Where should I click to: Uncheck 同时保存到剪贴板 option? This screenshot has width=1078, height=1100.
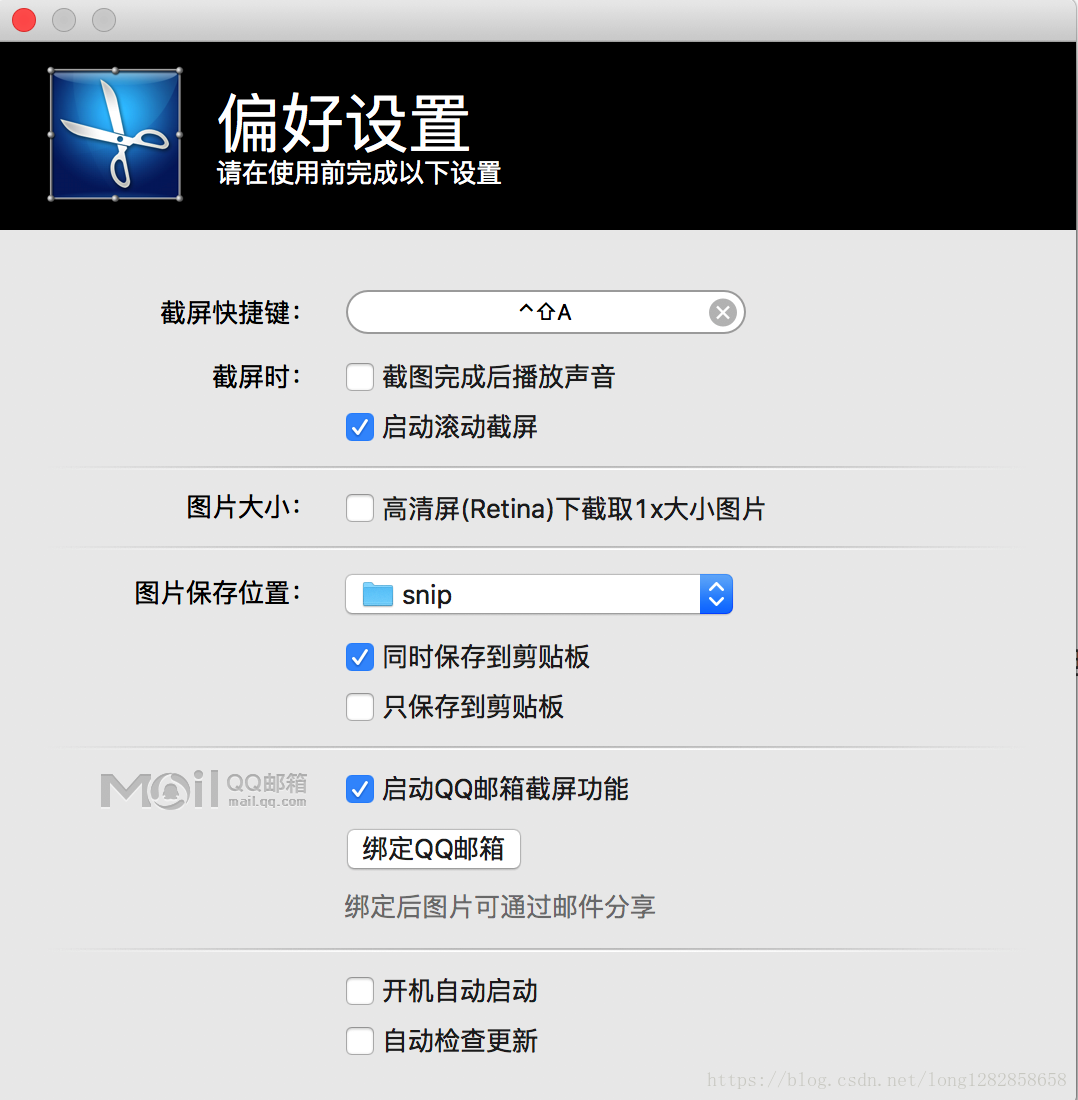click(x=360, y=657)
